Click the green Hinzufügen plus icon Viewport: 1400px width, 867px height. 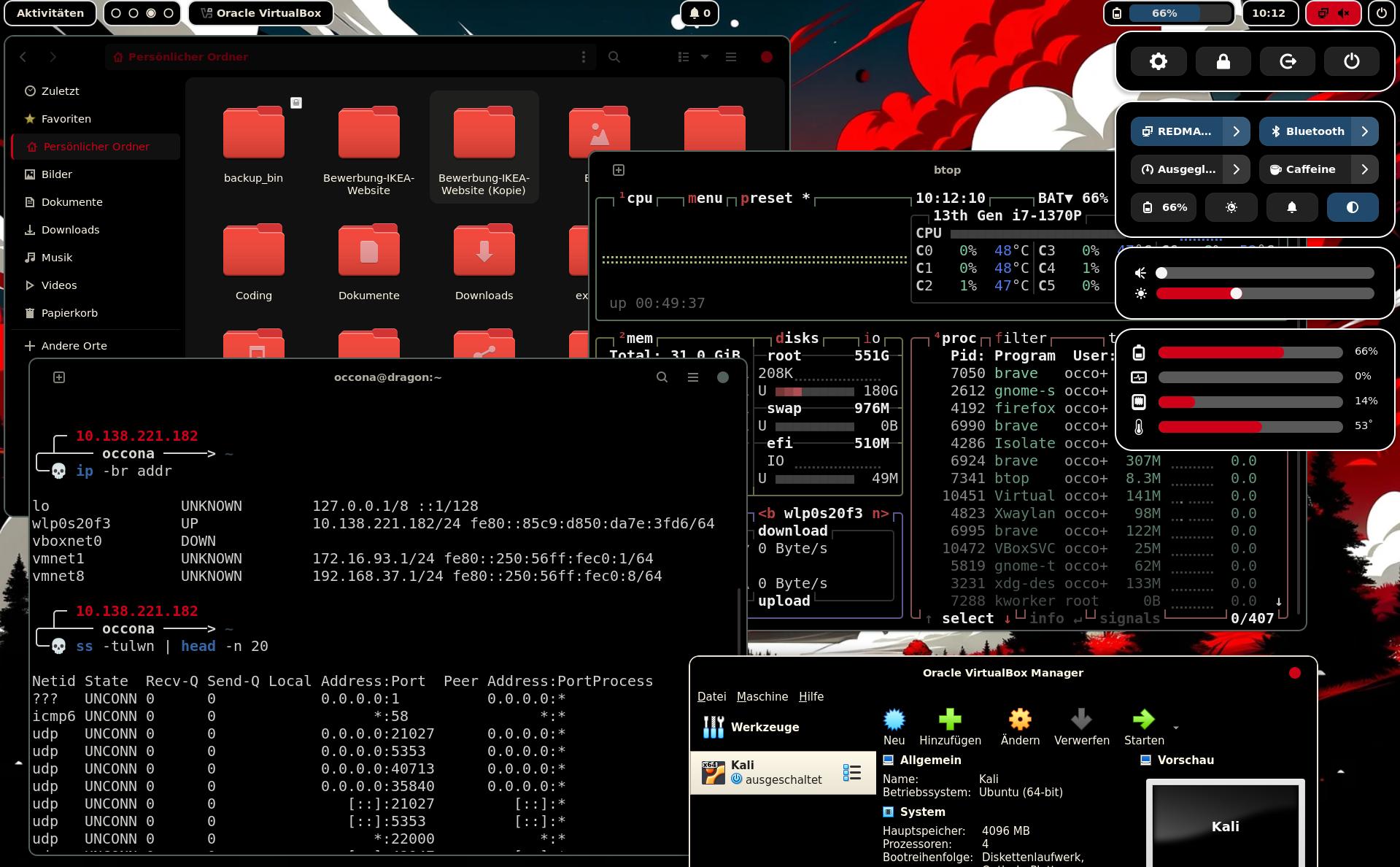(949, 720)
